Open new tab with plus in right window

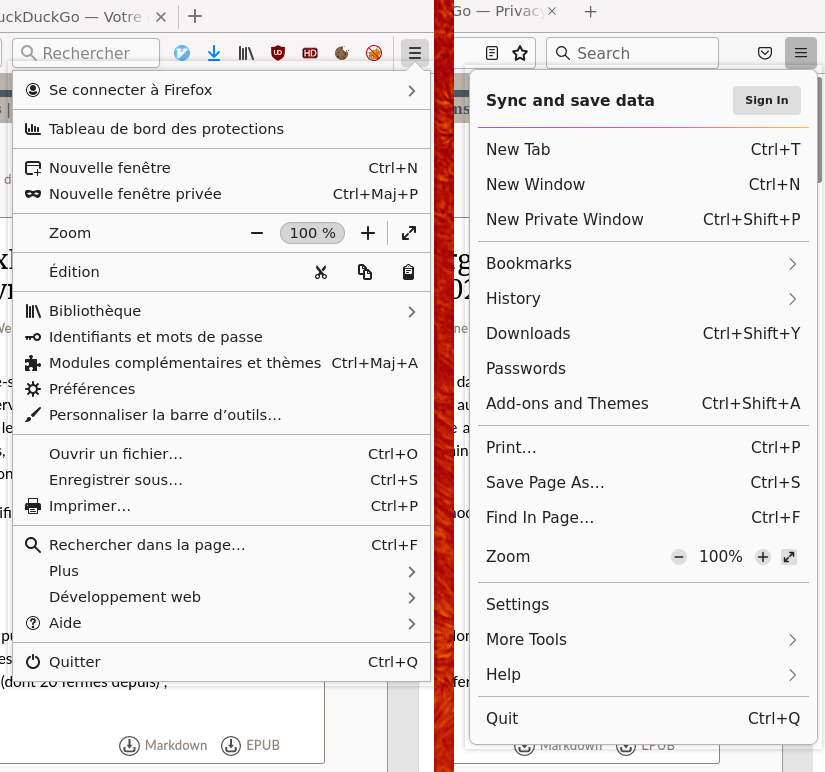[590, 12]
